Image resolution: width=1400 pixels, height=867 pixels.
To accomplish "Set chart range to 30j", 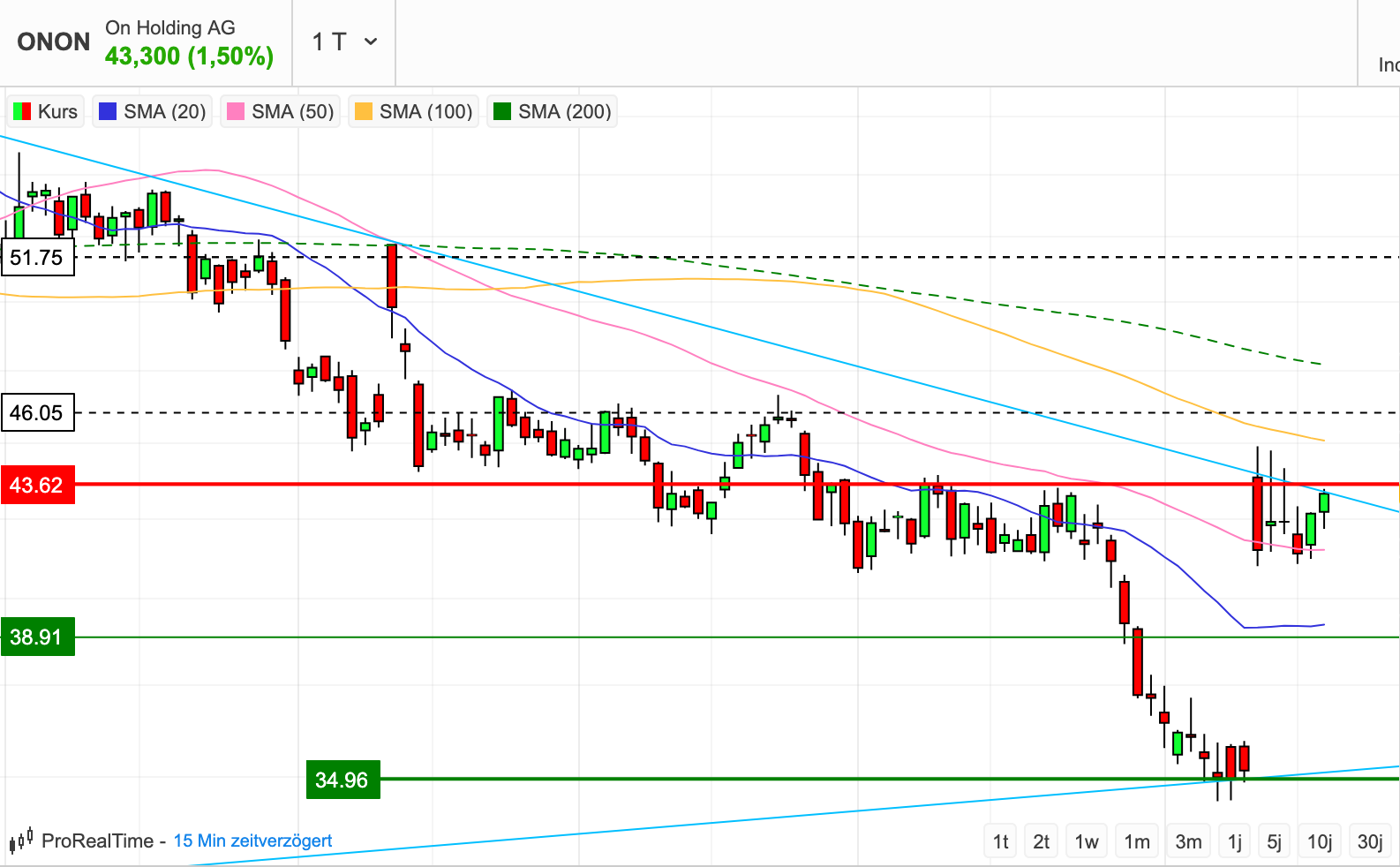I will [x=1370, y=841].
